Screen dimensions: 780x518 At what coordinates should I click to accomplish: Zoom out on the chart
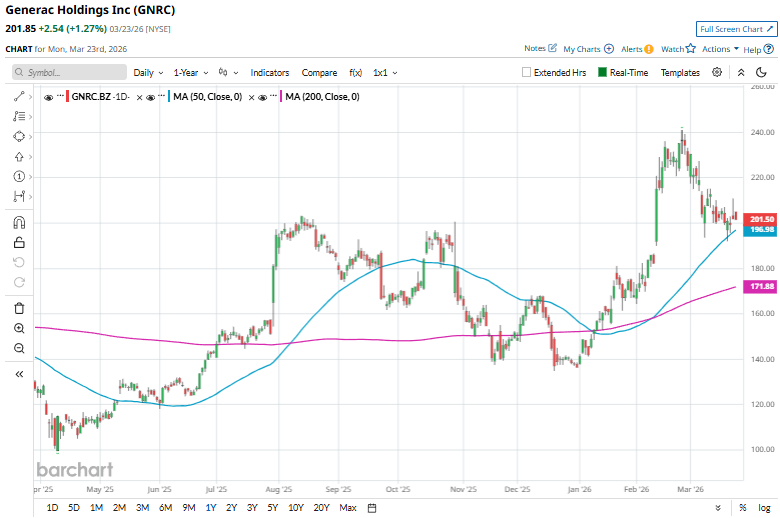click(x=19, y=348)
